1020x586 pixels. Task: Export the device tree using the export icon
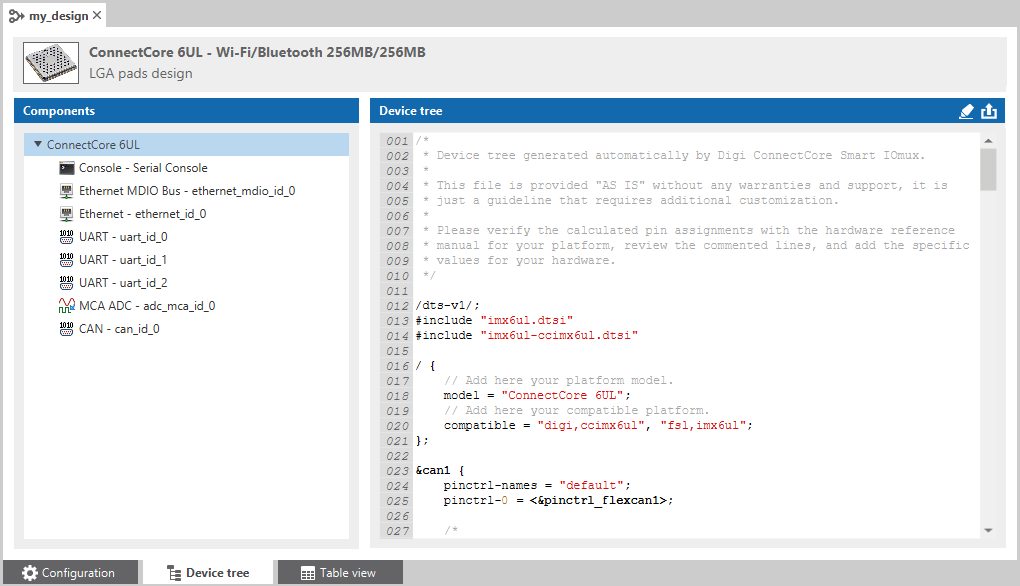click(989, 111)
